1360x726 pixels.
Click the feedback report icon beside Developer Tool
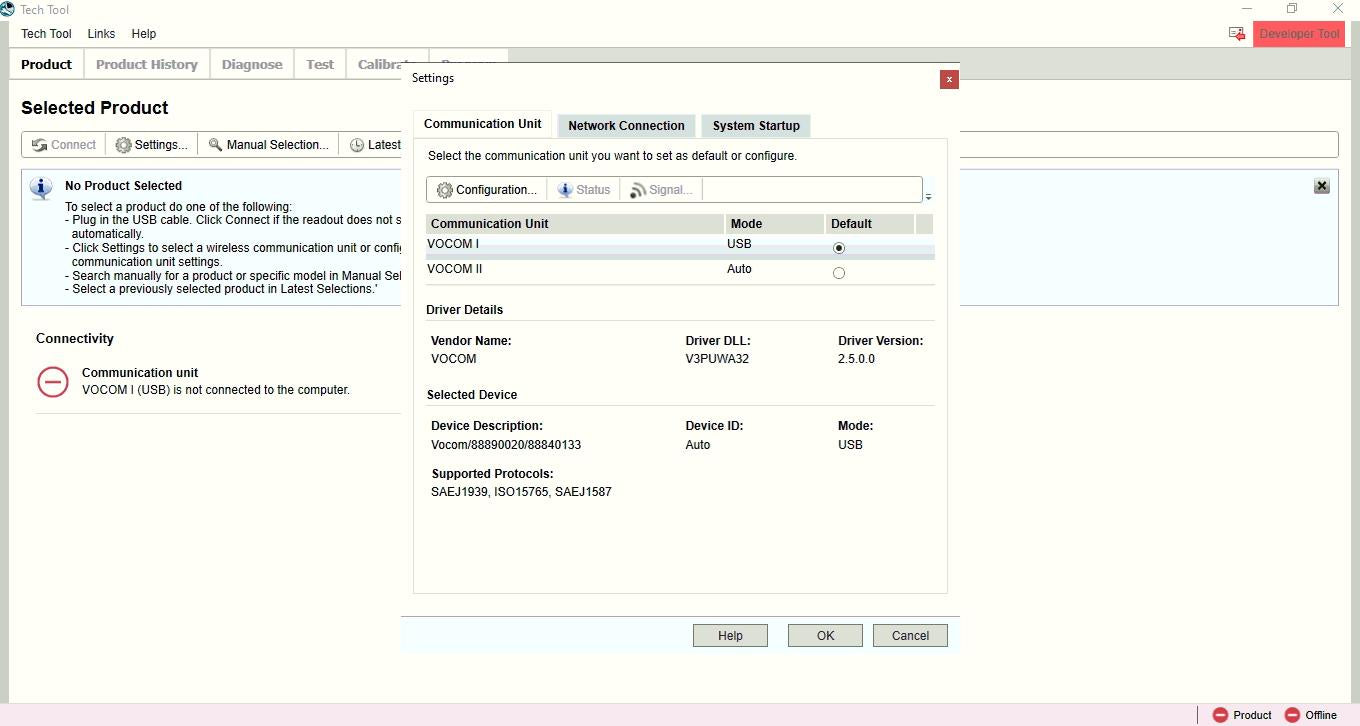(1236, 33)
